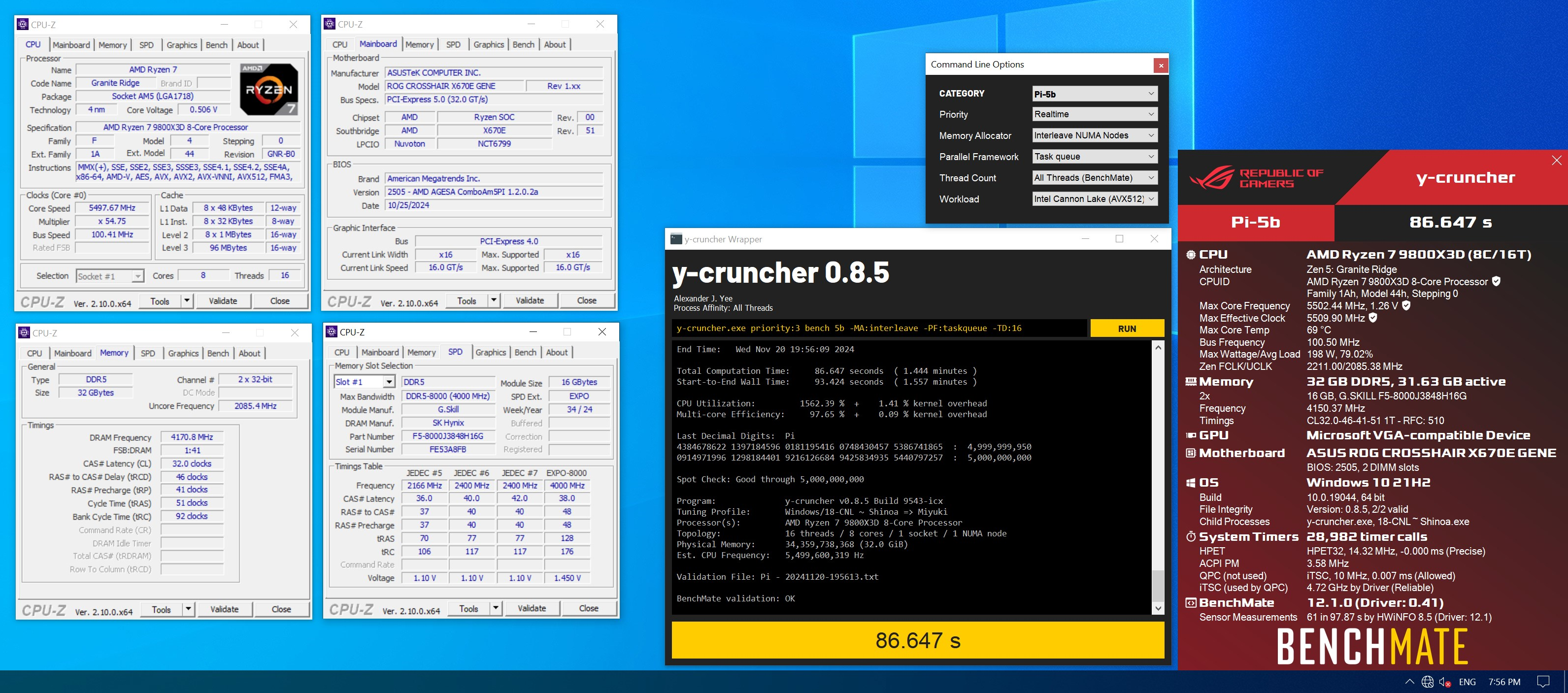Screen dimensions: 1568x693
Task: Click the CPU-Z app icon in Memory window title bar
Action: pyautogui.click(x=24, y=333)
